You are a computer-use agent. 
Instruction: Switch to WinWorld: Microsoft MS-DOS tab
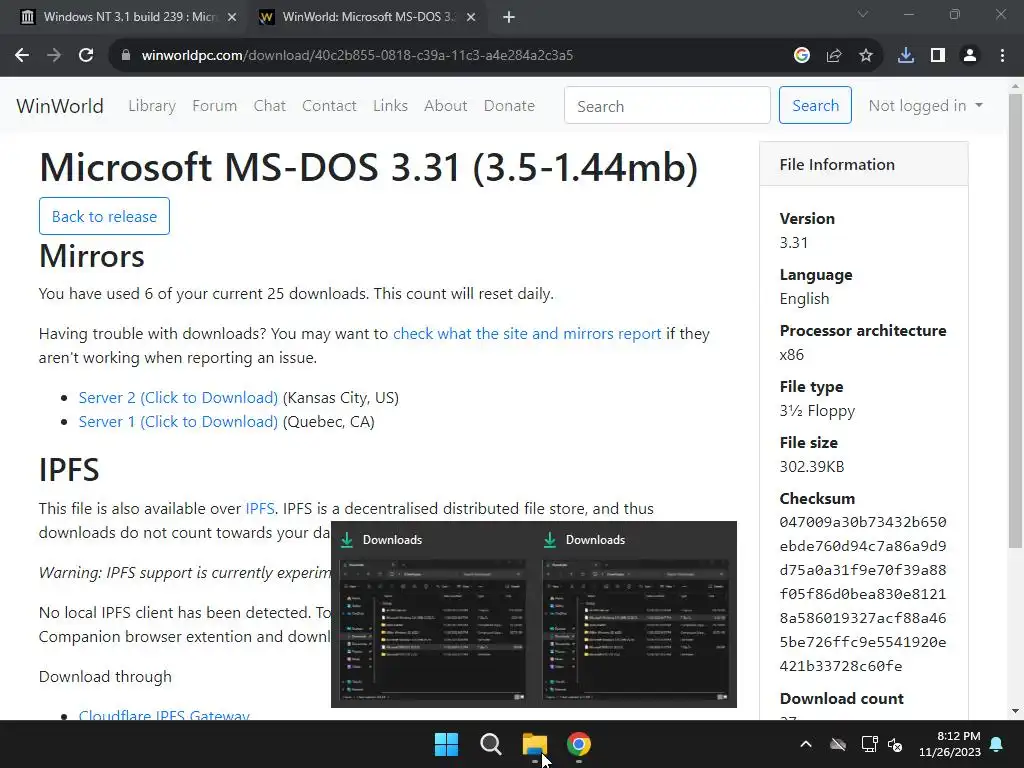tap(366, 17)
